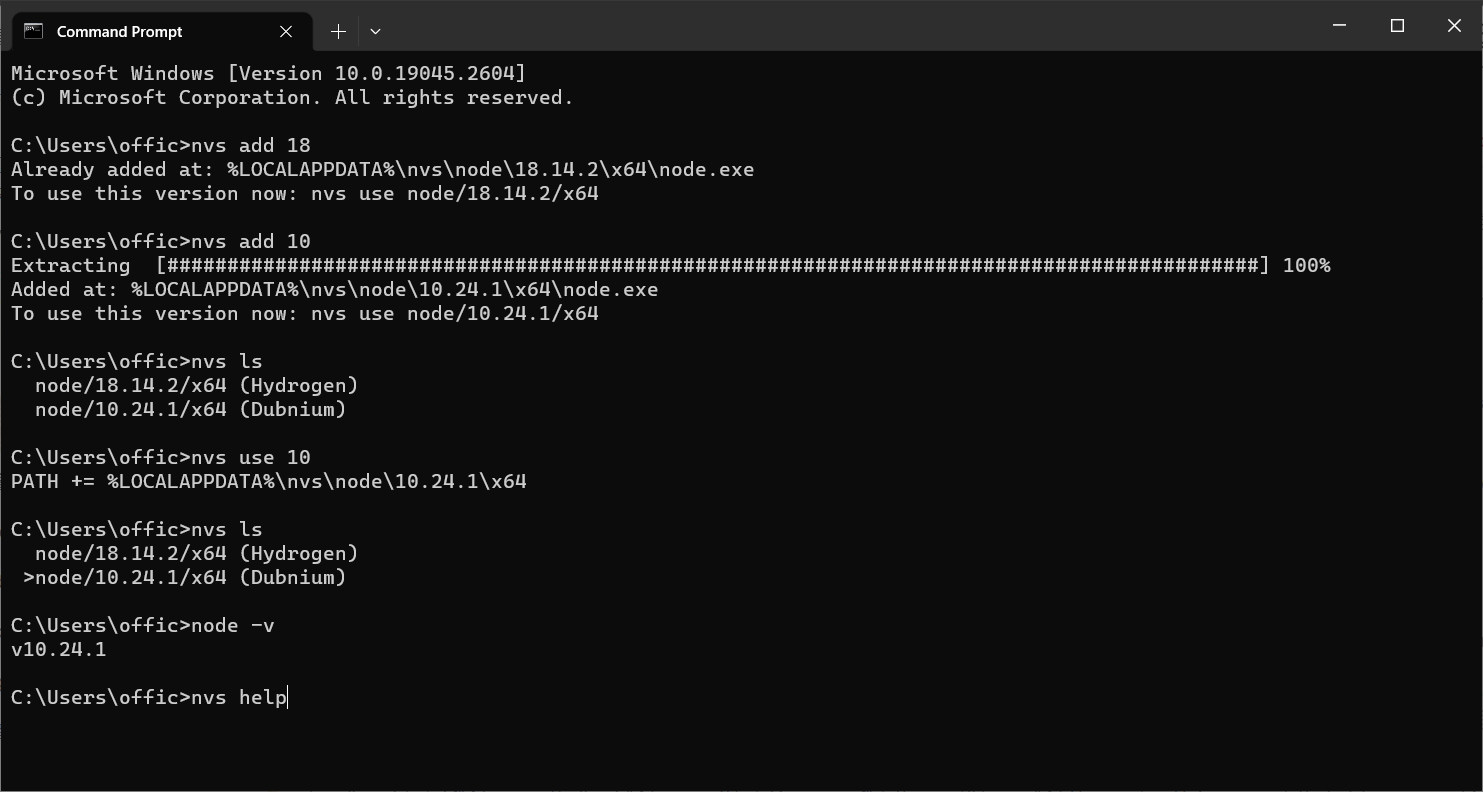Click the extraction progress bar of hashes
The height and width of the screenshot is (792, 1483).
712,265
